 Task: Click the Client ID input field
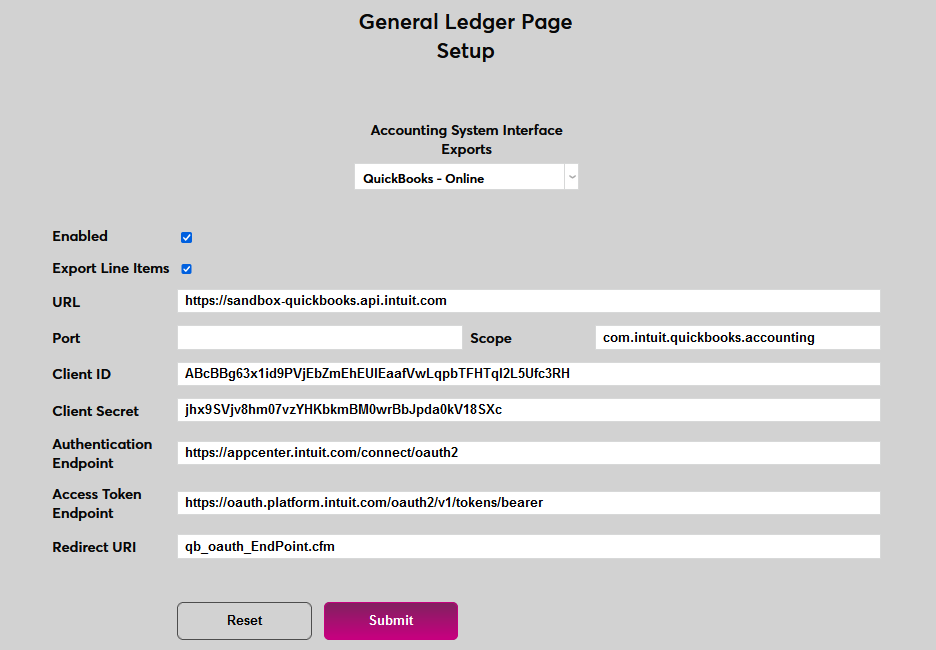coord(529,374)
